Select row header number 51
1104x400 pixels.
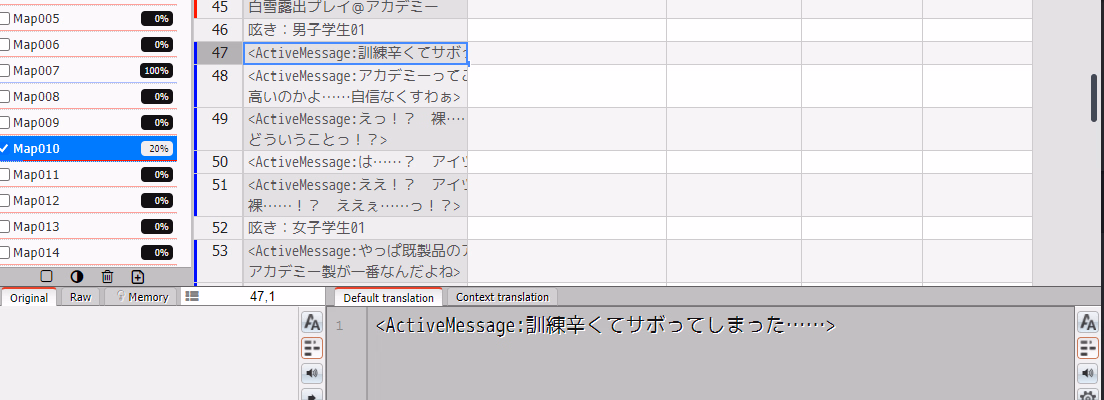point(219,195)
